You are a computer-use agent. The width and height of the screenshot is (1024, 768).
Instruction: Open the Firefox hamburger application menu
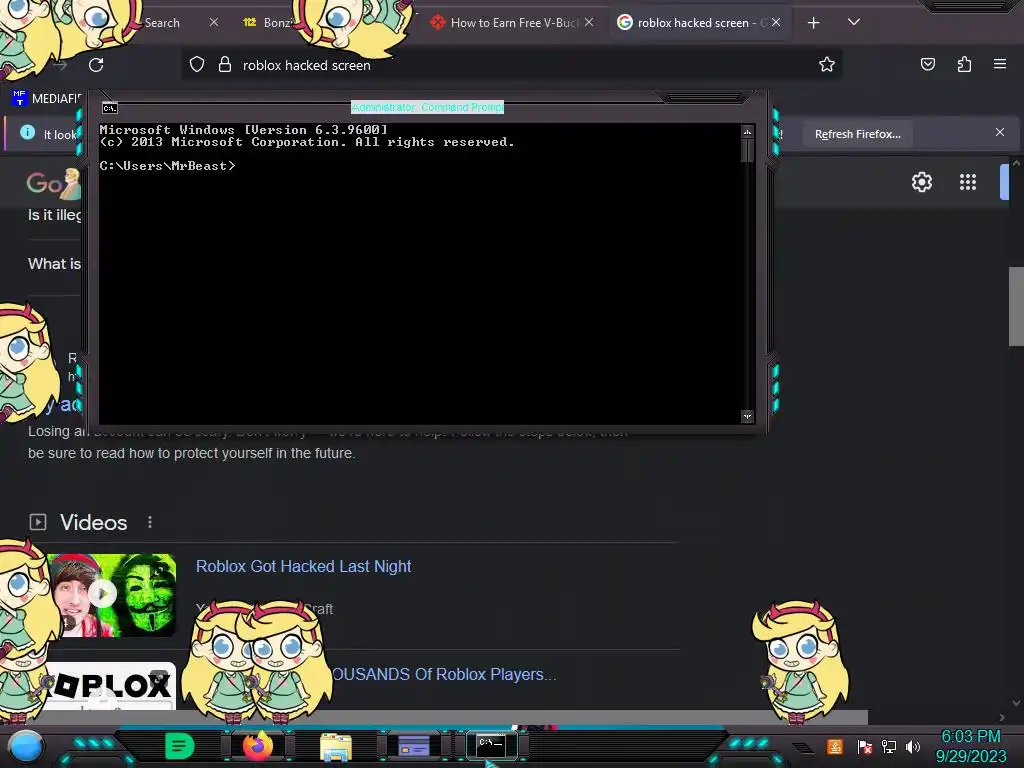tap(1000, 64)
